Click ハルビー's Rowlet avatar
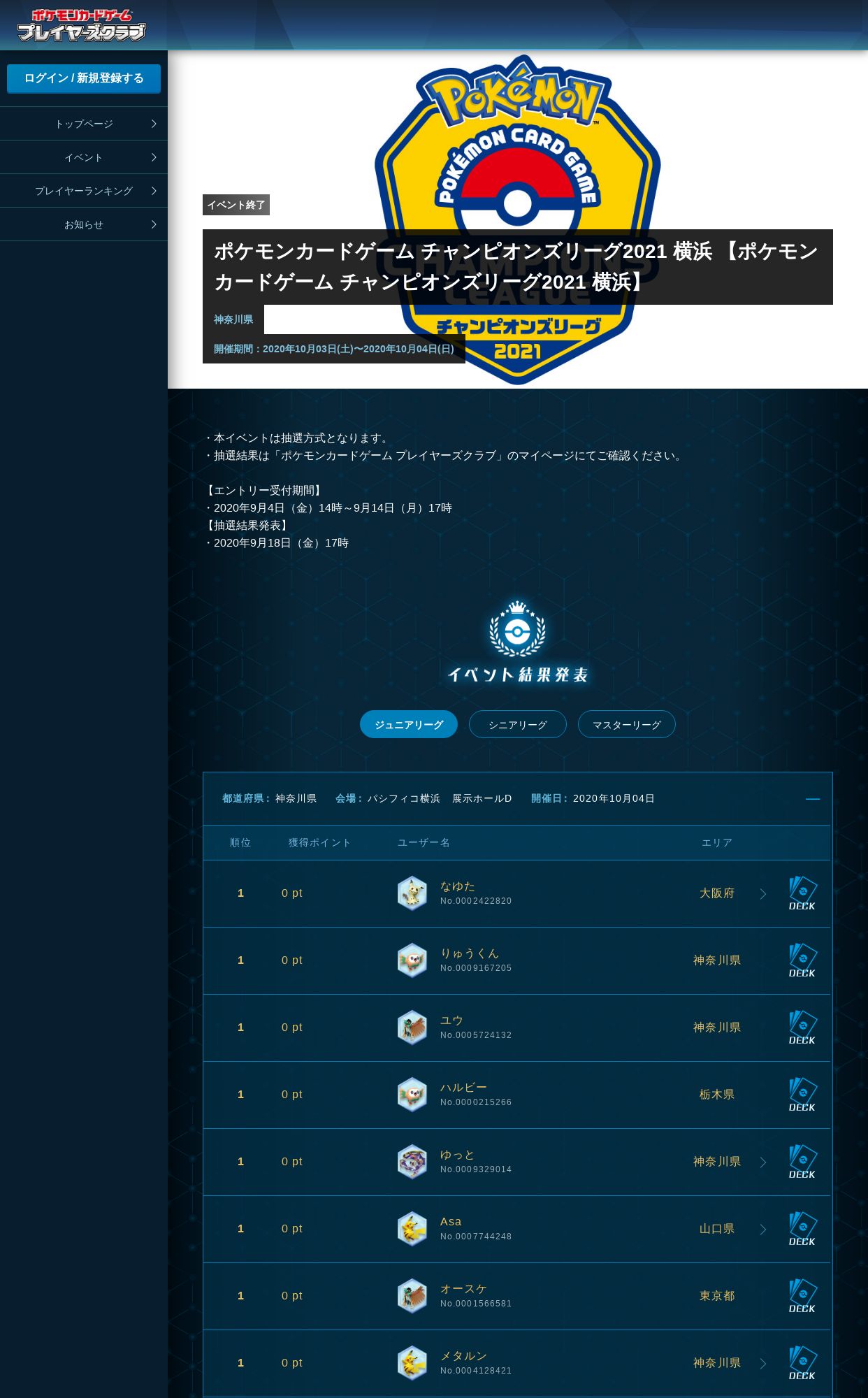This screenshot has height=1398, width=868. 412,1095
